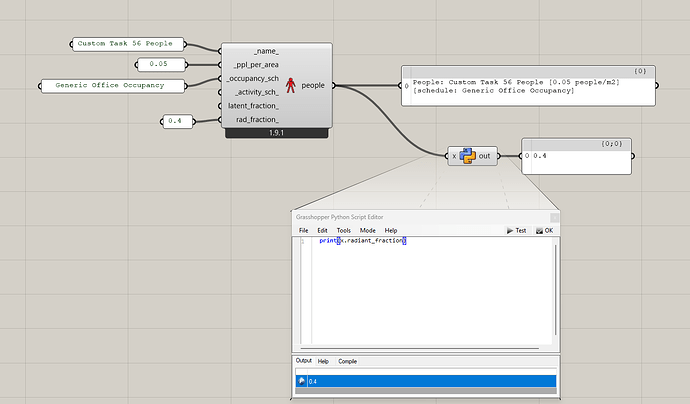Screen dimensions: 690x404
Task: Switch to the Output tab
Action: click(303, 361)
